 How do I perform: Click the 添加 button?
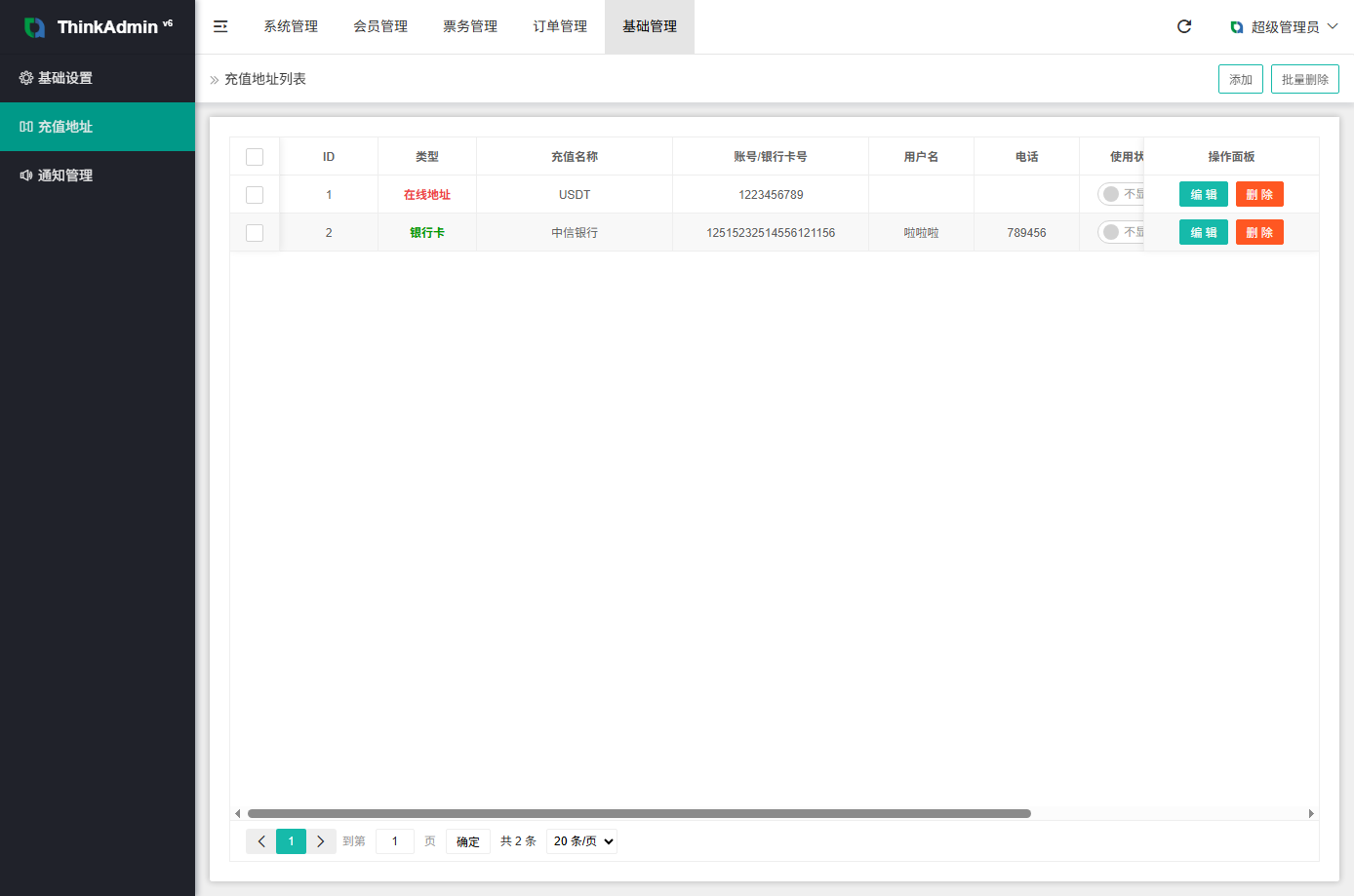1241,79
